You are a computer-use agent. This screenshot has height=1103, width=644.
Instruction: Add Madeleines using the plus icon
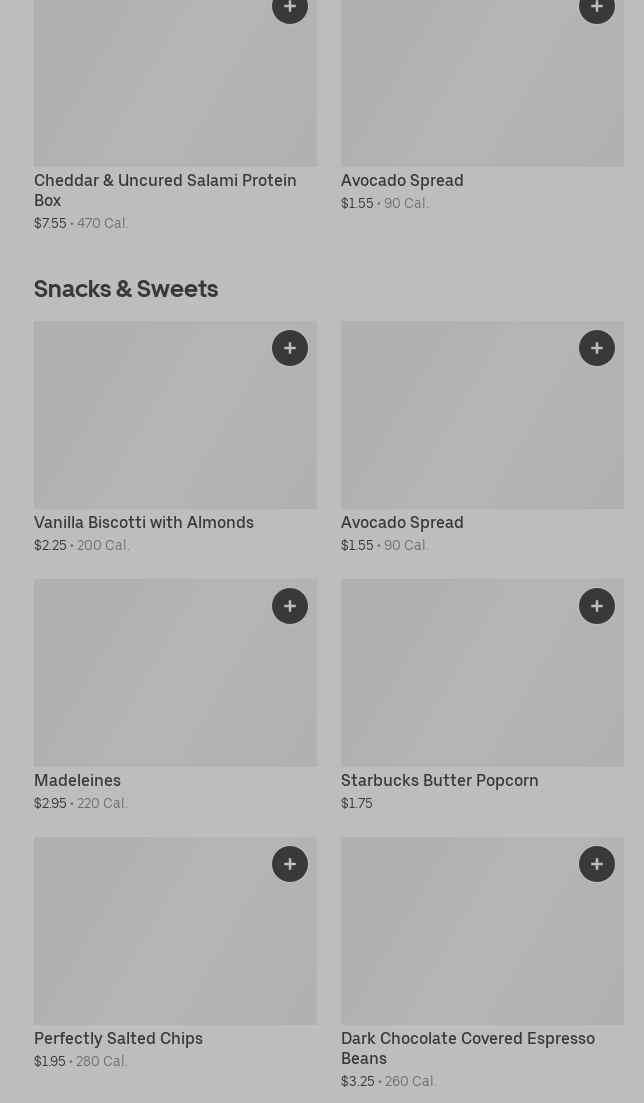pos(290,606)
